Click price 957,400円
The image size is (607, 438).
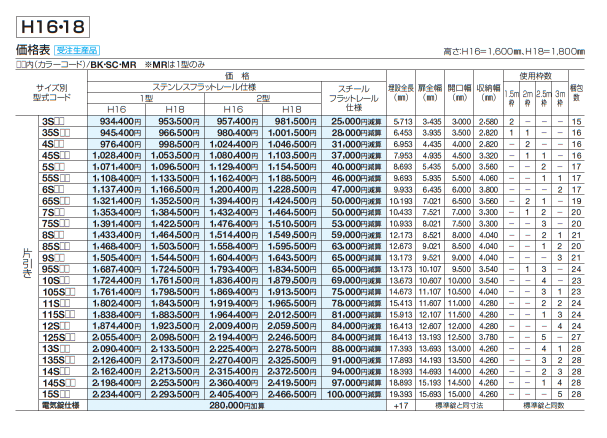237,122
